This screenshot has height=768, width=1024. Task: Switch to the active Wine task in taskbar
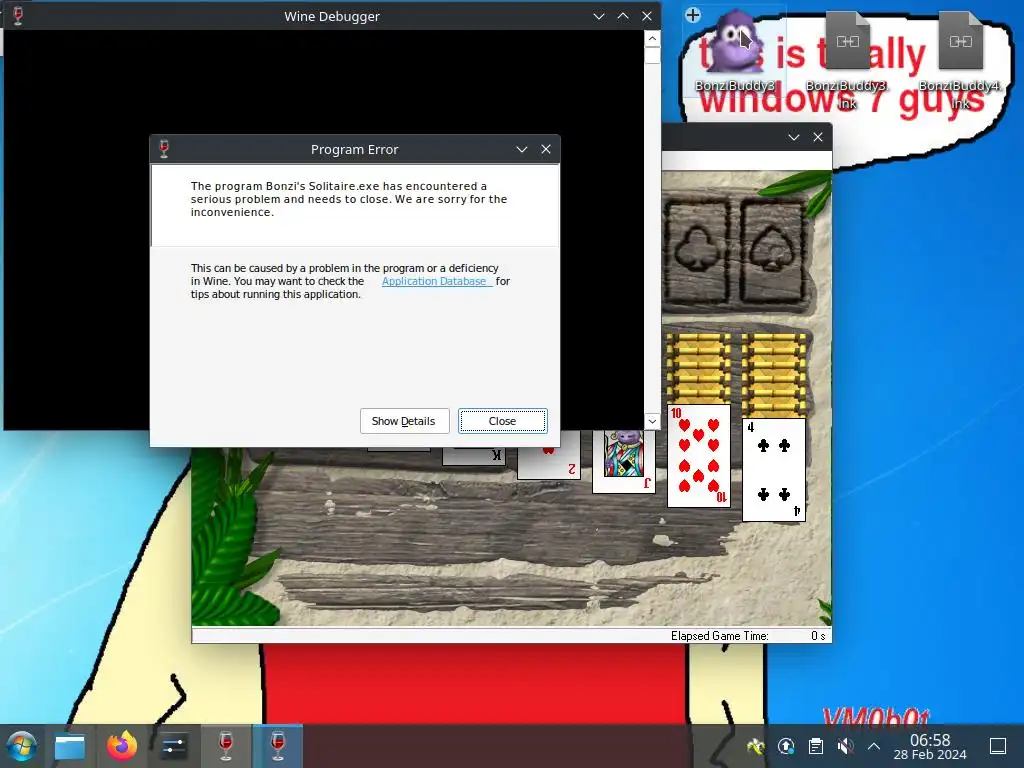click(x=278, y=746)
